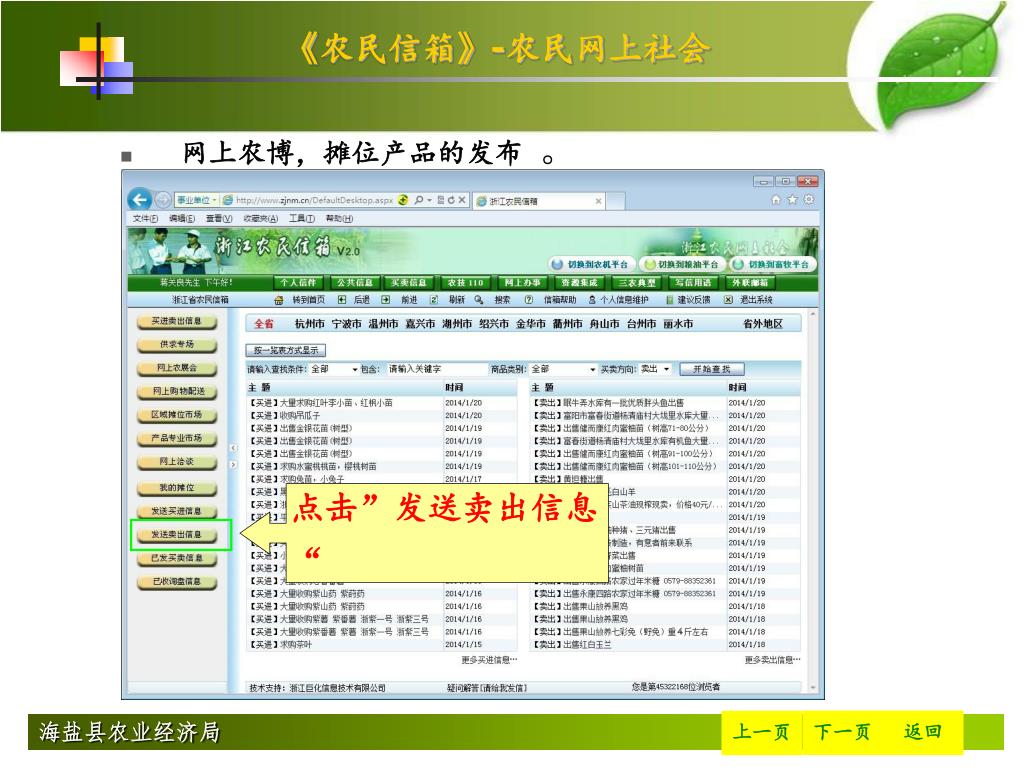The image size is (1024, 768).
Task: Open the 农技110 navigation tab
Action: [x=465, y=283]
